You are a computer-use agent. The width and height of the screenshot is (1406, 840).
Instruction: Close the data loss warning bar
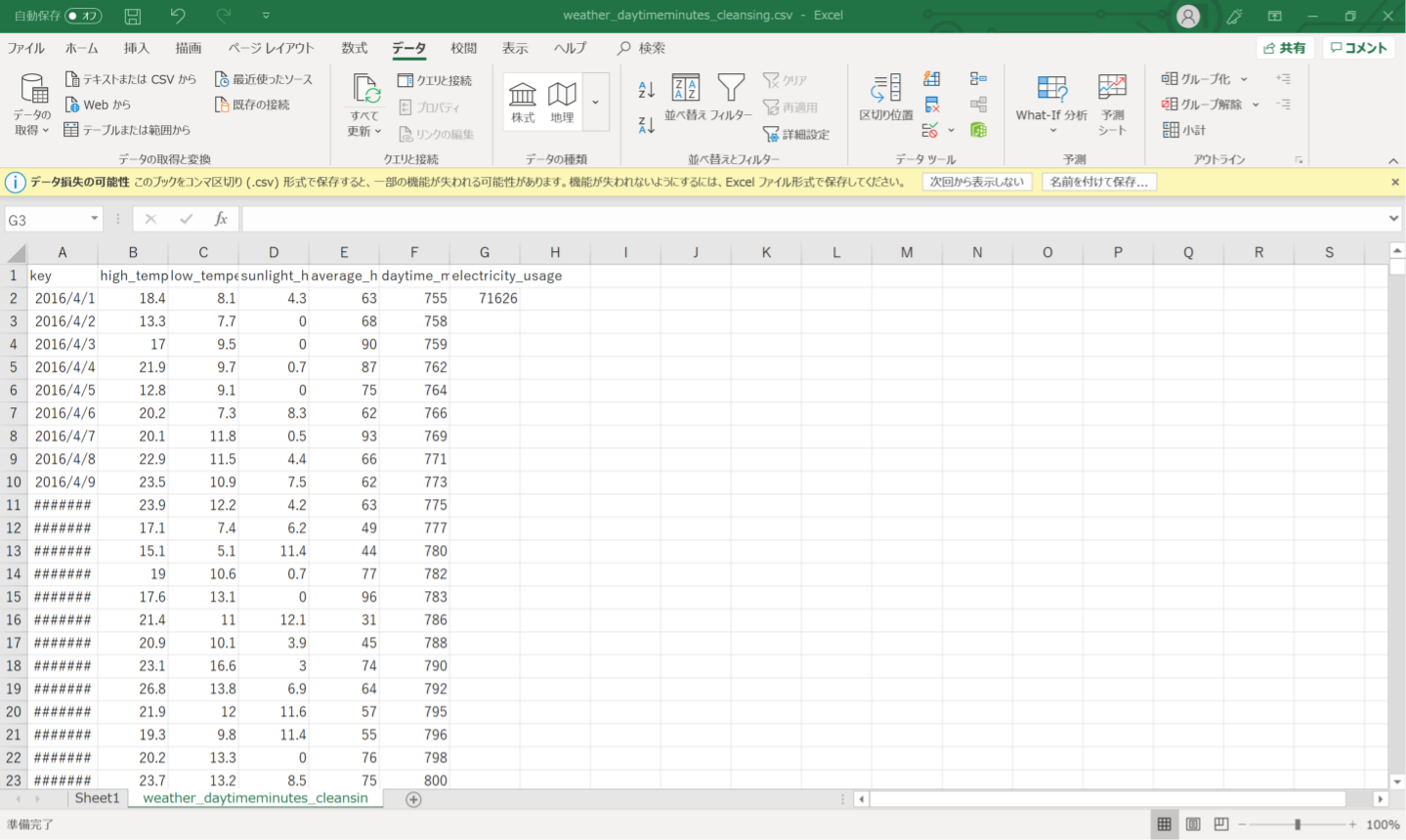1395,182
